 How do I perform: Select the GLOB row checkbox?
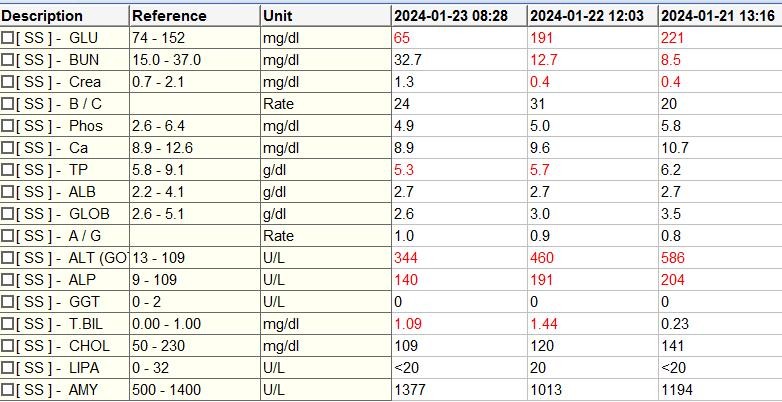[x=7, y=213]
